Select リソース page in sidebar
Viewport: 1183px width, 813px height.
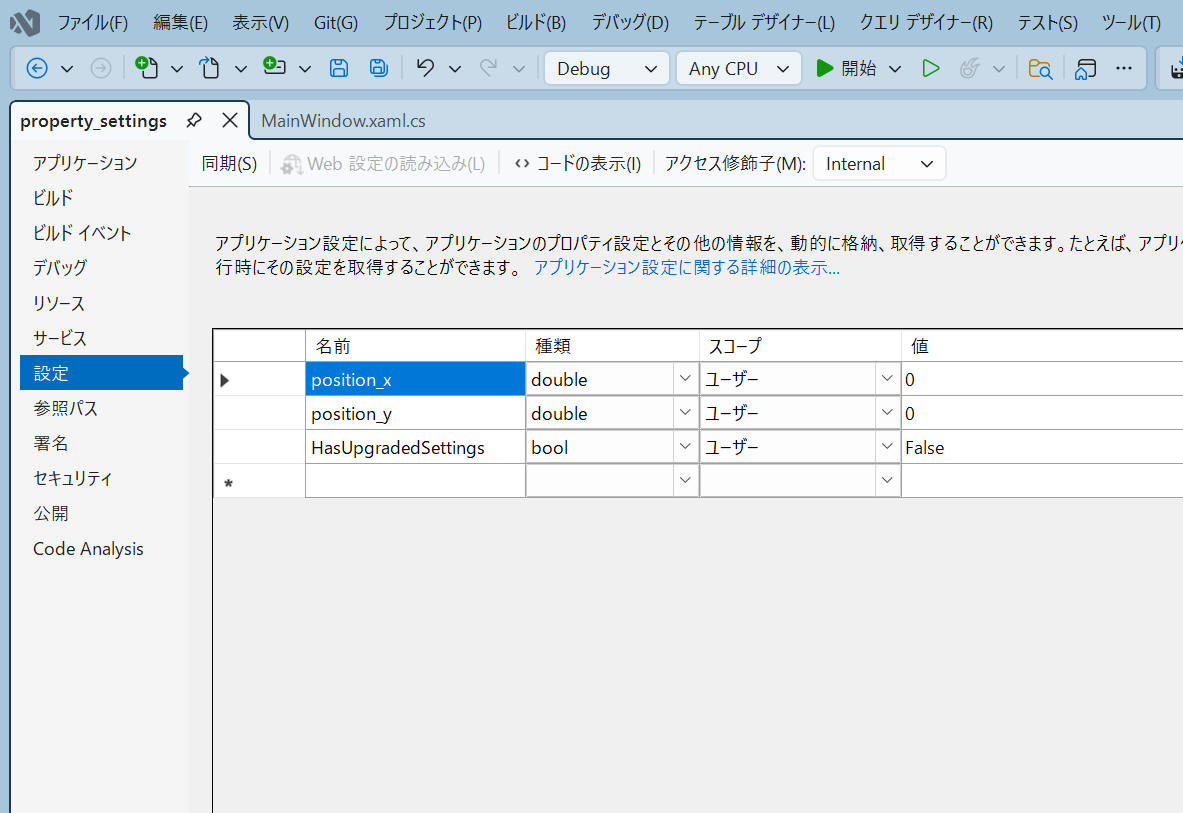[x=59, y=303]
